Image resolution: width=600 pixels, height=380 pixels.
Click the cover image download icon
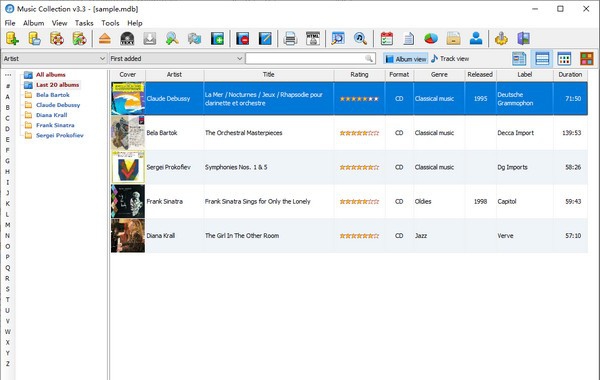coord(194,39)
